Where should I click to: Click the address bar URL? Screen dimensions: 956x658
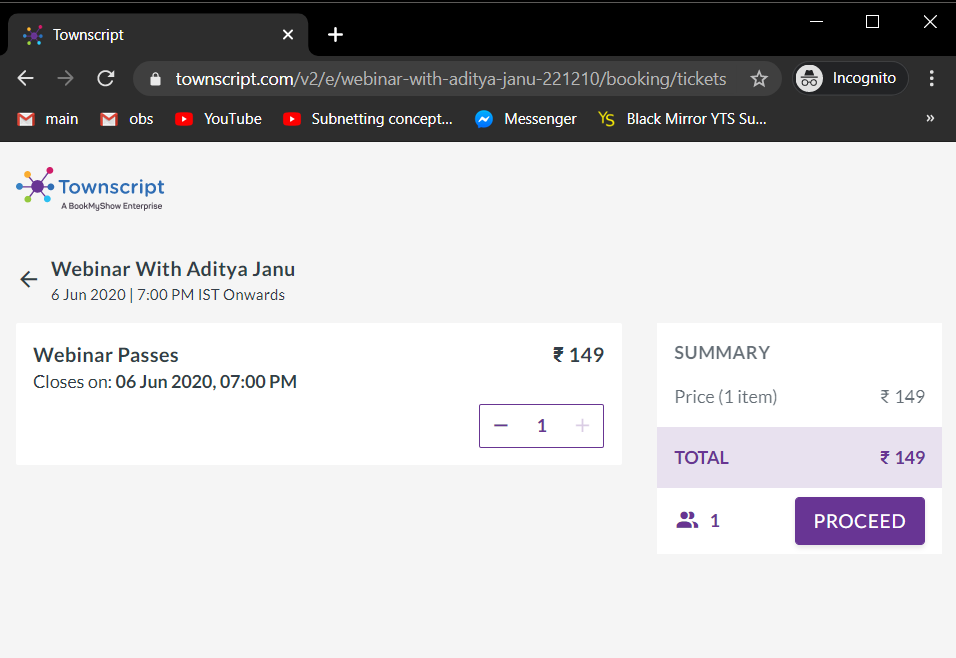pyautogui.click(x=450, y=79)
